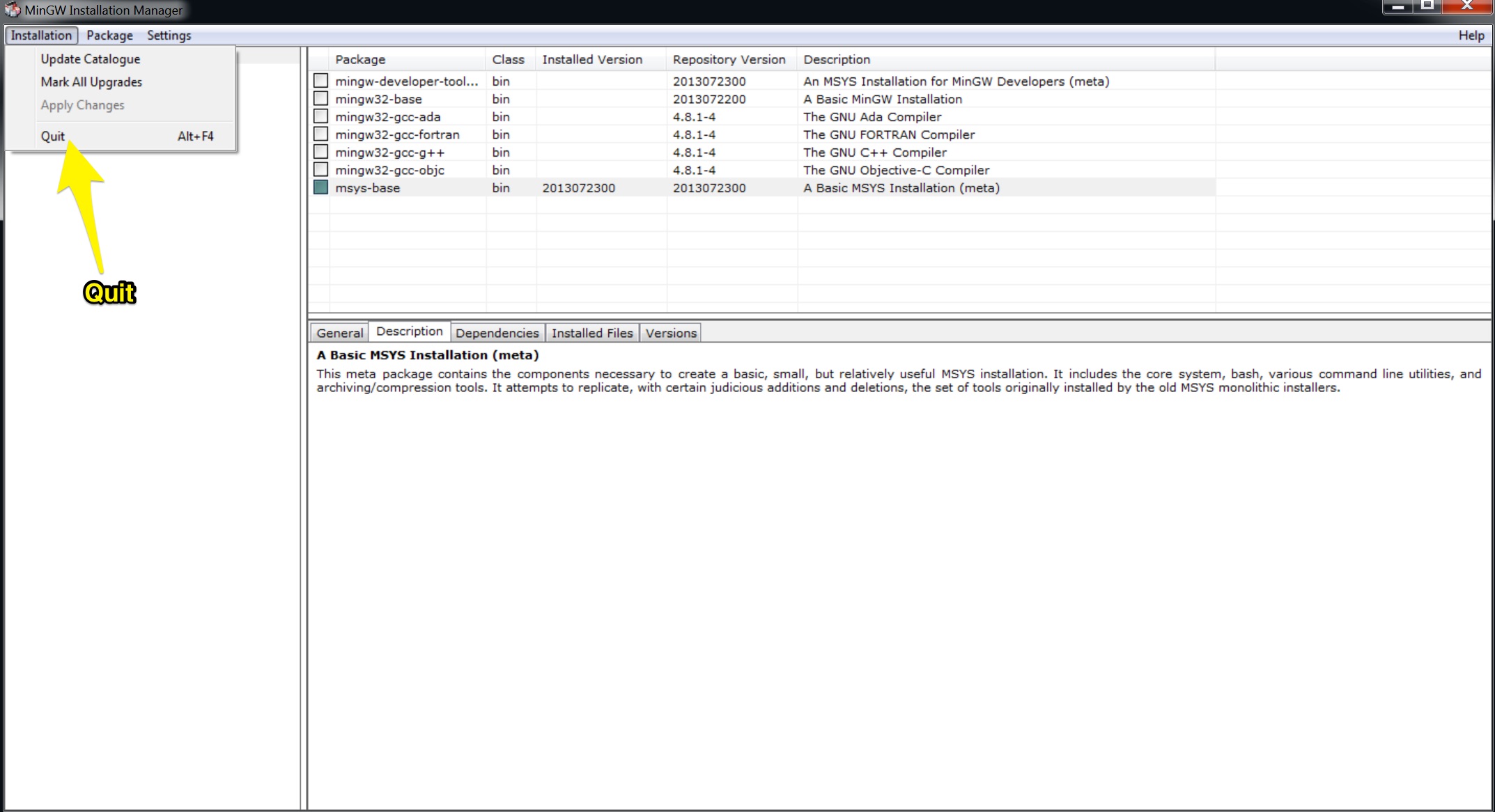Switch to the General tab

(x=339, y=333)
